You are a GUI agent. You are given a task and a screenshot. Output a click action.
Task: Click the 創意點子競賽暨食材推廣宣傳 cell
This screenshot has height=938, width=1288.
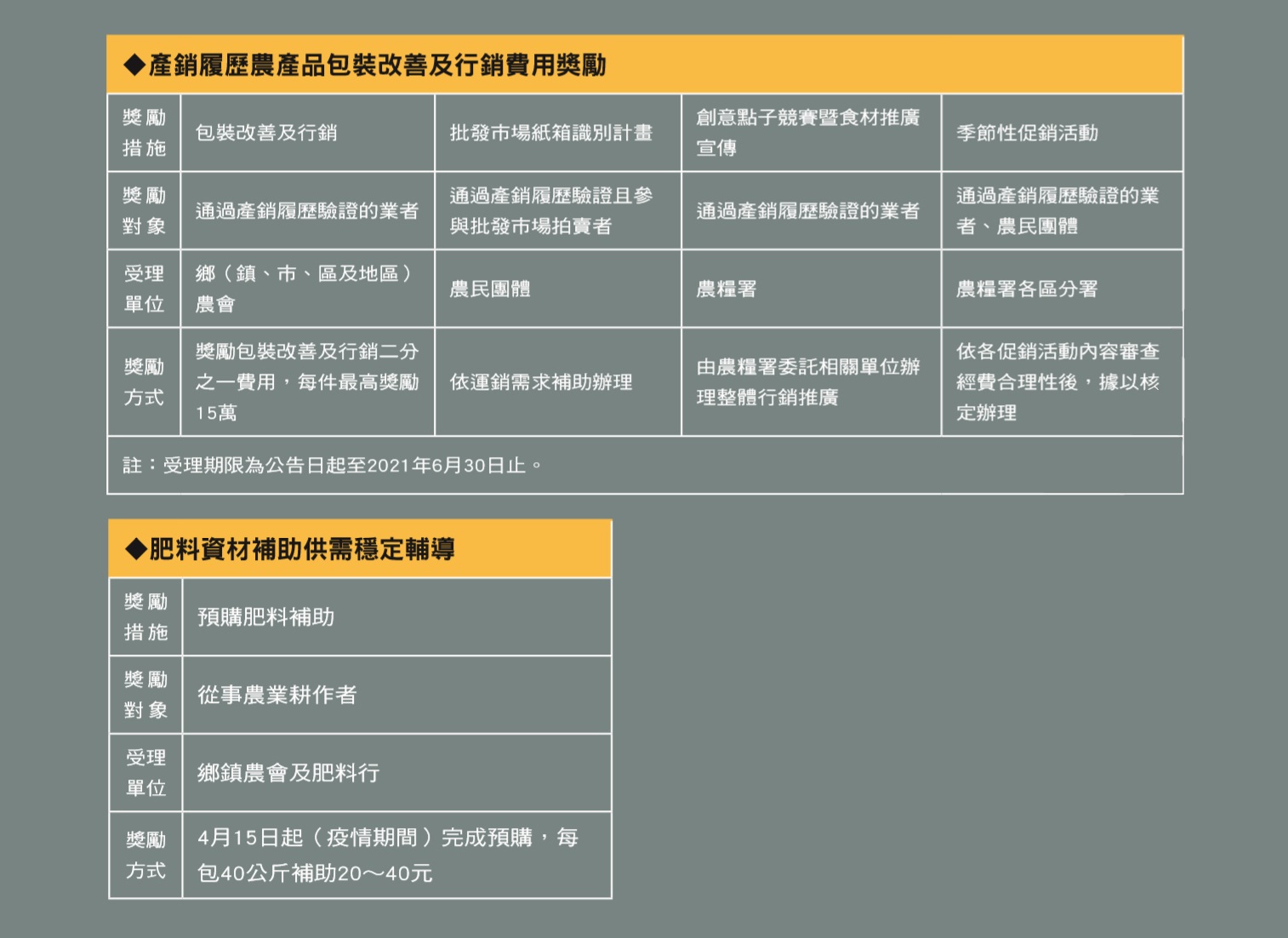click(808, 133)
